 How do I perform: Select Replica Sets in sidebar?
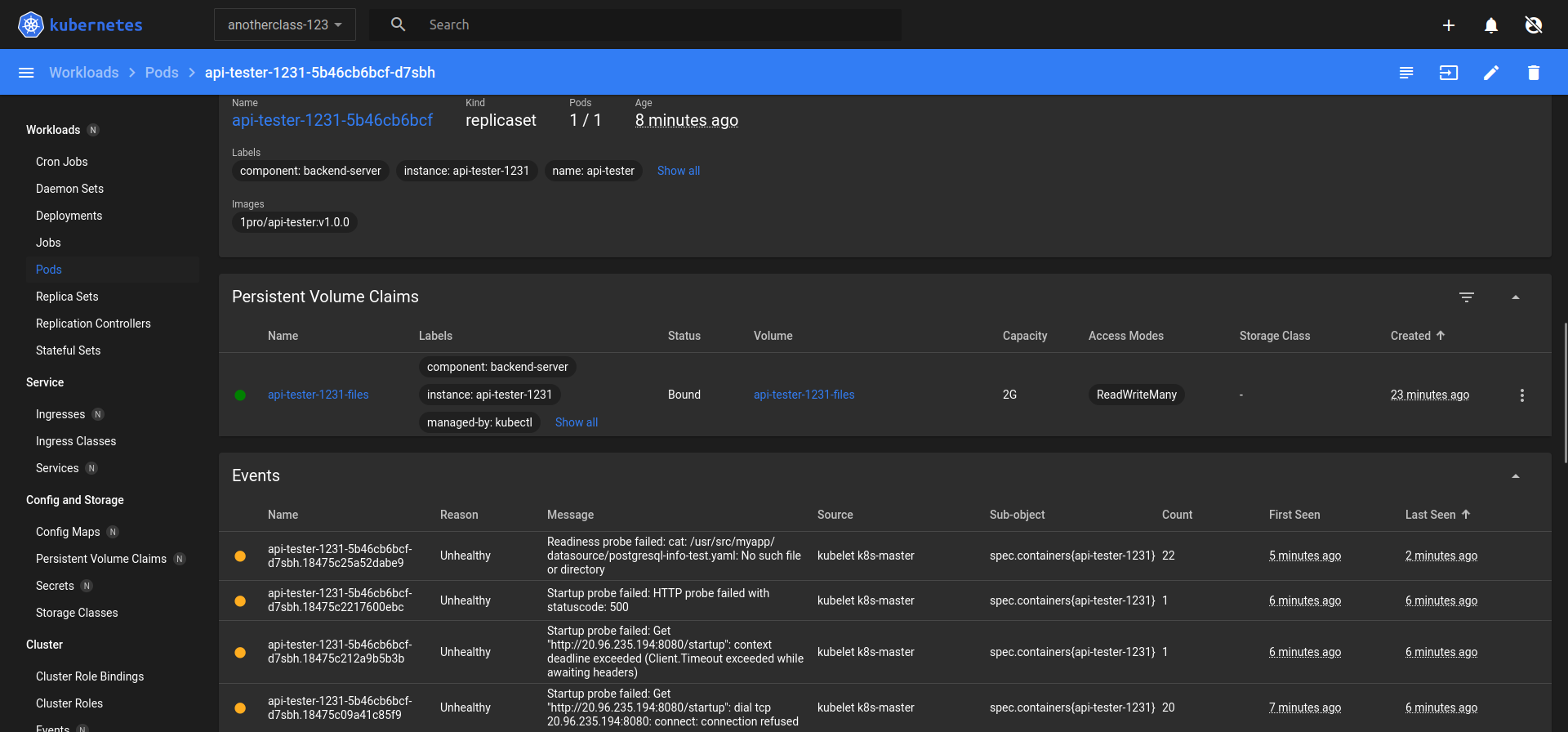point(67,297)
